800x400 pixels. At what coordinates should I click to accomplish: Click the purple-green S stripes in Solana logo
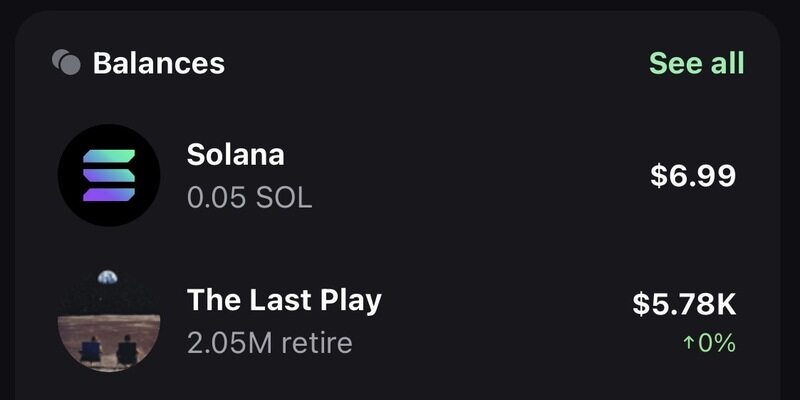click(x=109, y=175)
